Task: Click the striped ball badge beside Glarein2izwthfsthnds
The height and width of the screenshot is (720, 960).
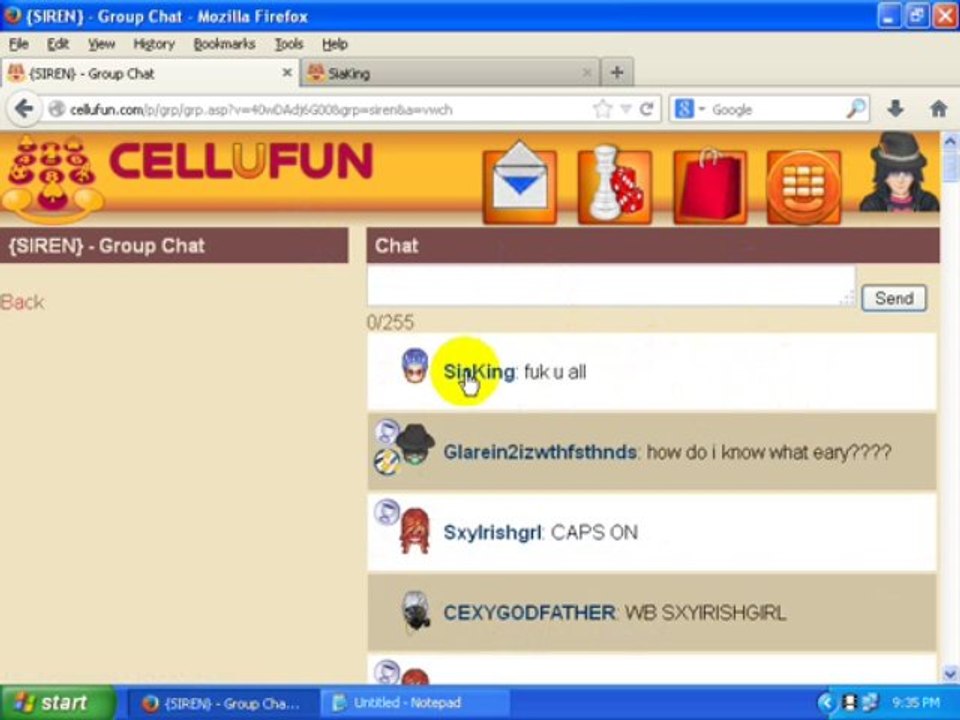Action: point(386,462)
